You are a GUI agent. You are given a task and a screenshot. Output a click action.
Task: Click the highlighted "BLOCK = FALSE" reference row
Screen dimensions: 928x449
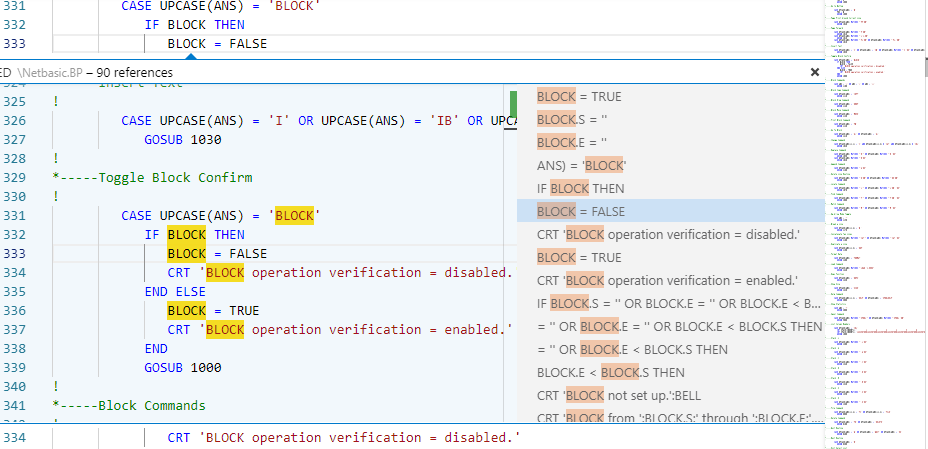pyautogui.click(x=671, y=211)
